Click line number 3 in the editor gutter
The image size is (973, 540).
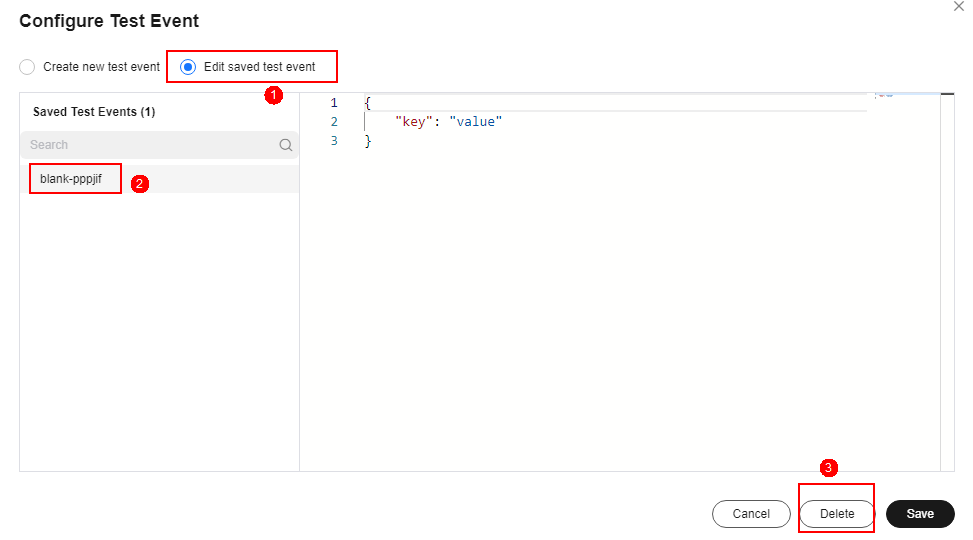[334, 141]
